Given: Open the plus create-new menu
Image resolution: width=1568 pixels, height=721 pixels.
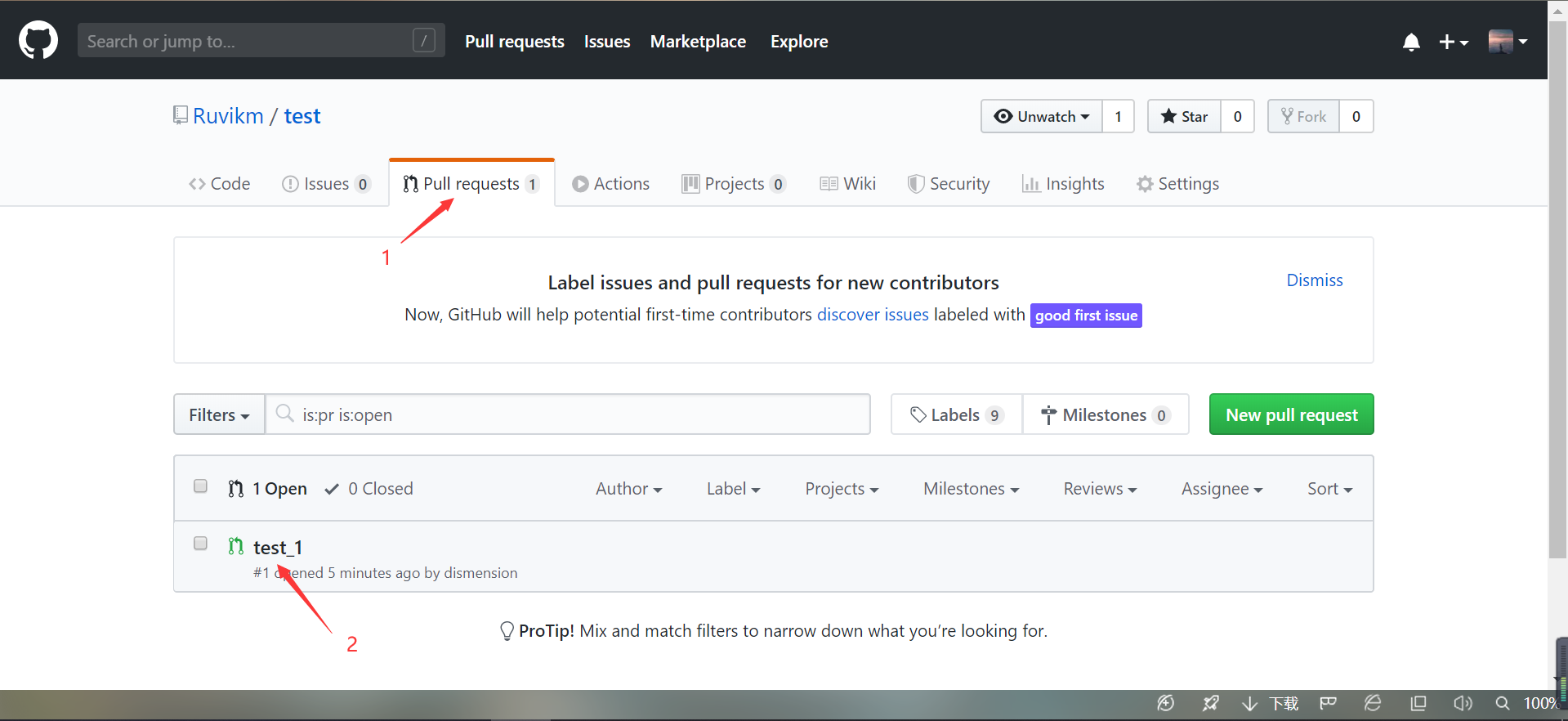Looking at the screenshot, I should [1454, 42].
